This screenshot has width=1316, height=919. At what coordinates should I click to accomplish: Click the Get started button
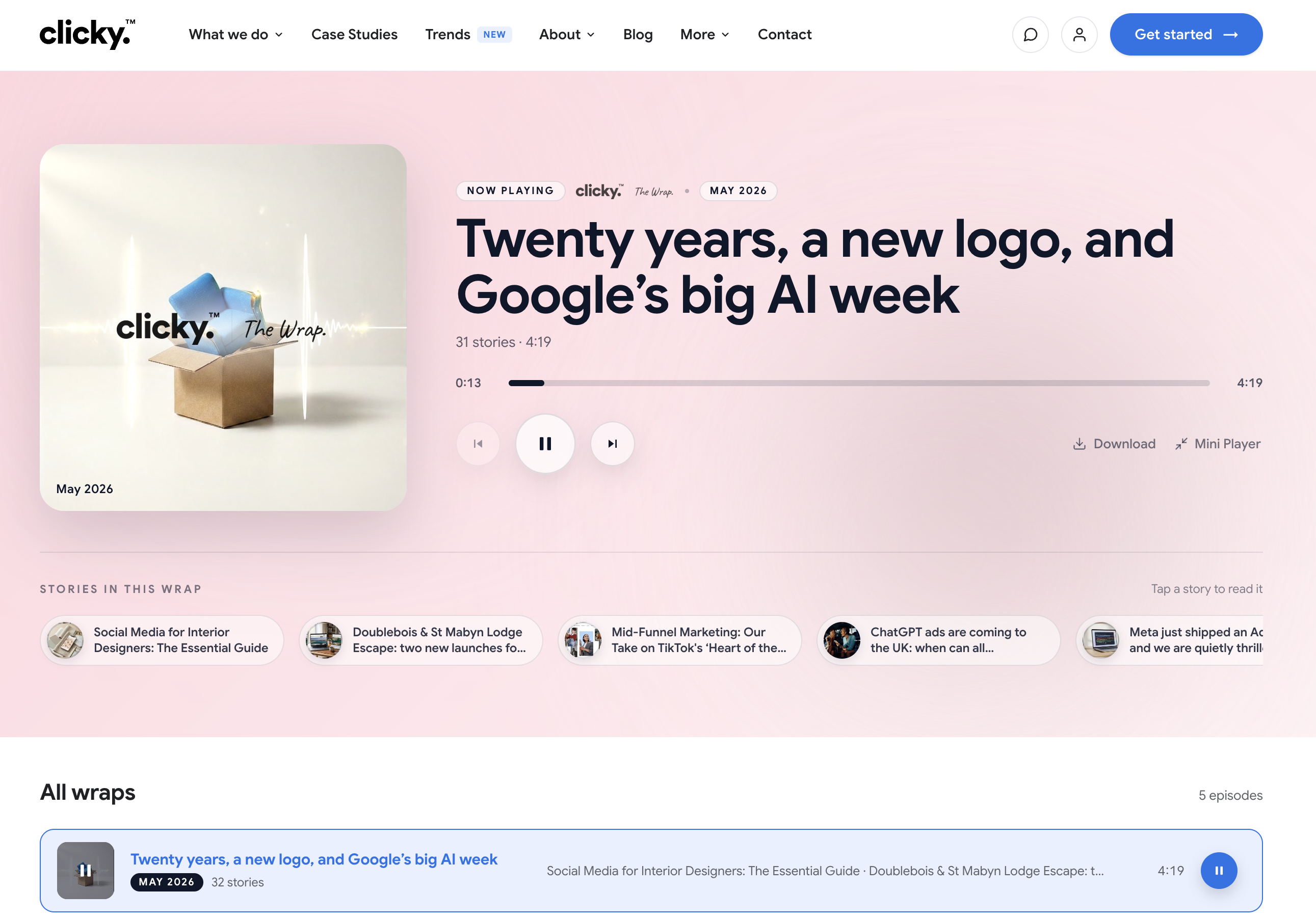click(1186, 34)
